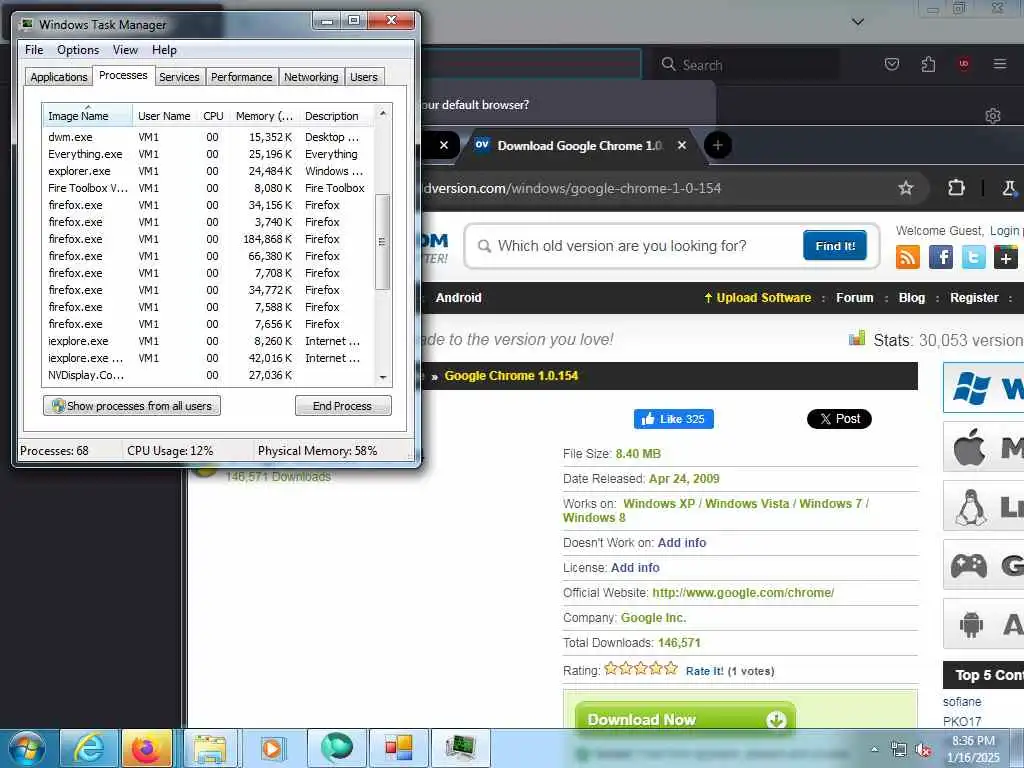This screenshot has width=1024, height=768.
Task: Click the Pocket save icon
Action: 891,64
